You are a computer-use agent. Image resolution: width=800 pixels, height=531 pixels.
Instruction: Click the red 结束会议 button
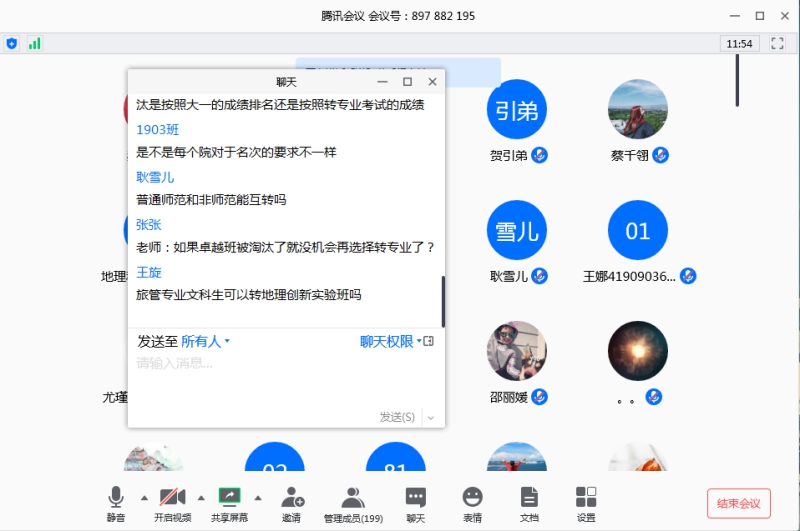click(x=739, y=503)
